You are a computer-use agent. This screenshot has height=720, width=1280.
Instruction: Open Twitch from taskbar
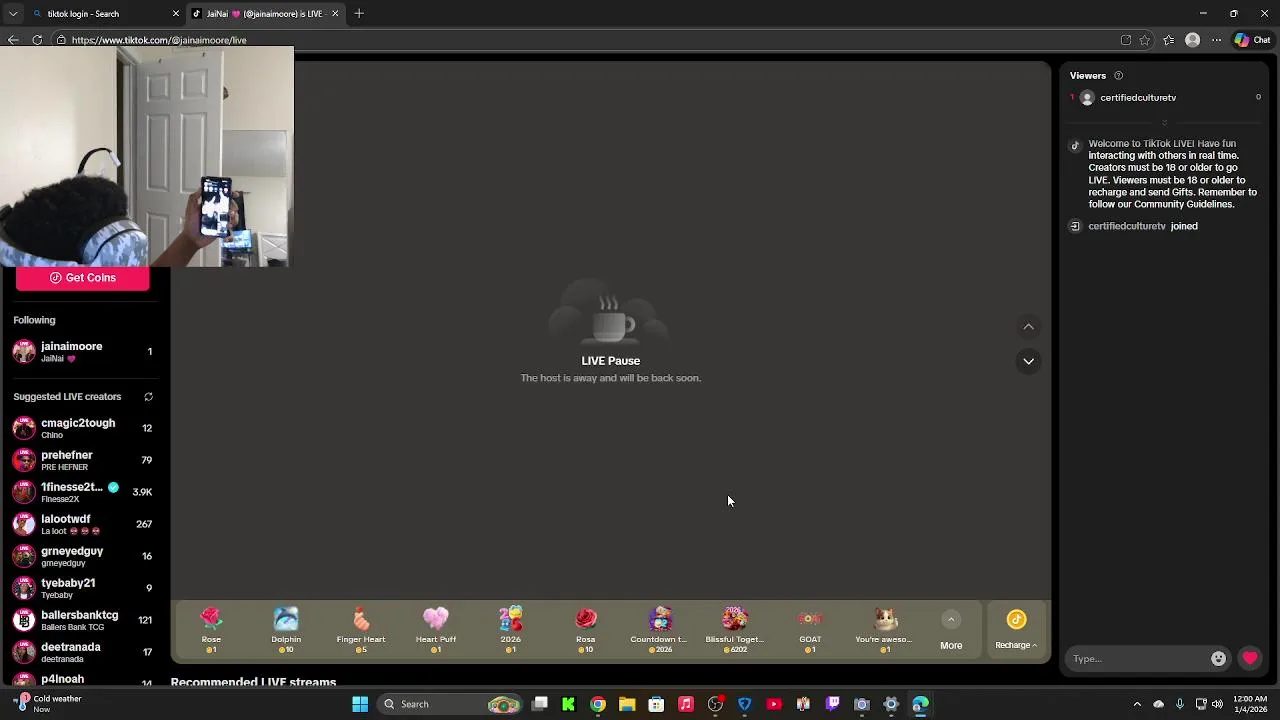832,704
